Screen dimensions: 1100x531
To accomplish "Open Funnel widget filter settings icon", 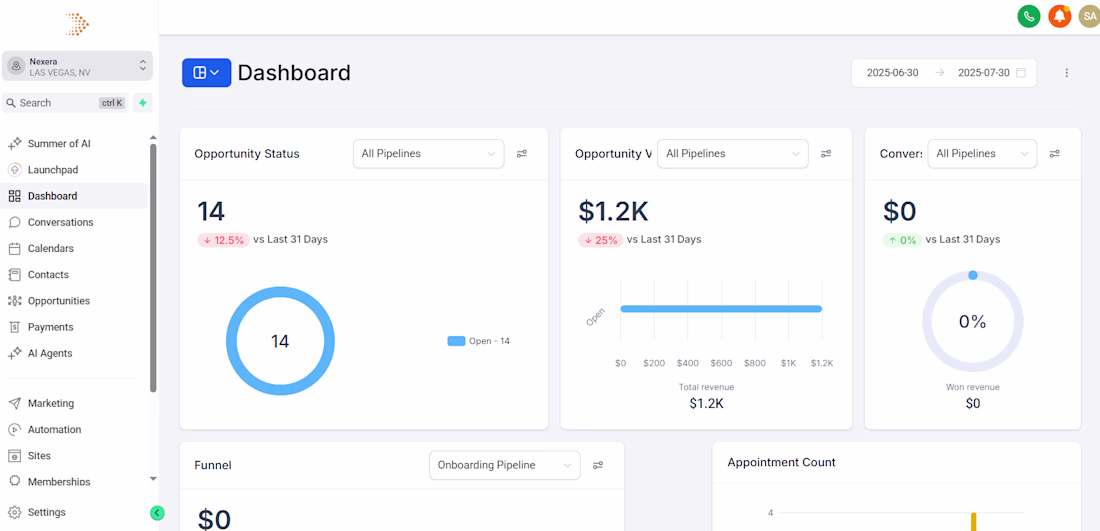I will tap(598, 465).
